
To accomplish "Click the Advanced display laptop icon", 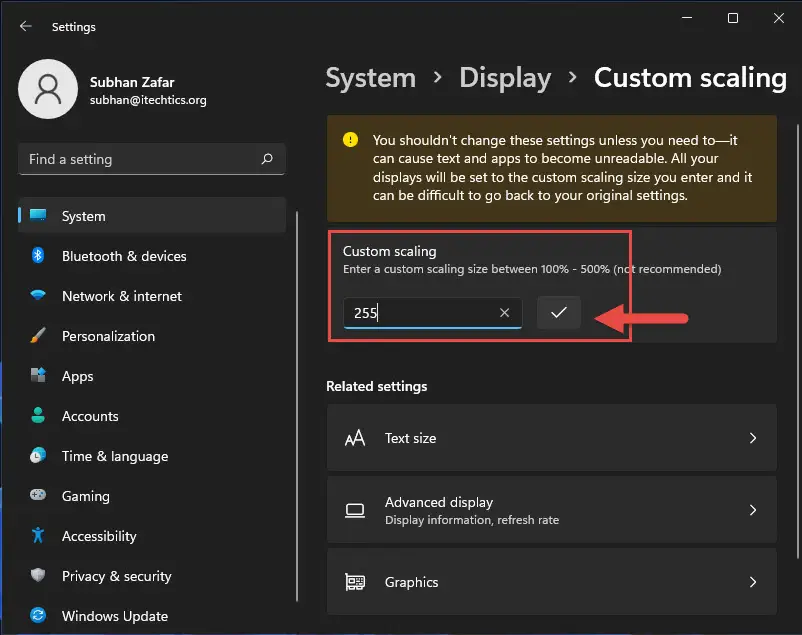I will click(x=355, y=510).
